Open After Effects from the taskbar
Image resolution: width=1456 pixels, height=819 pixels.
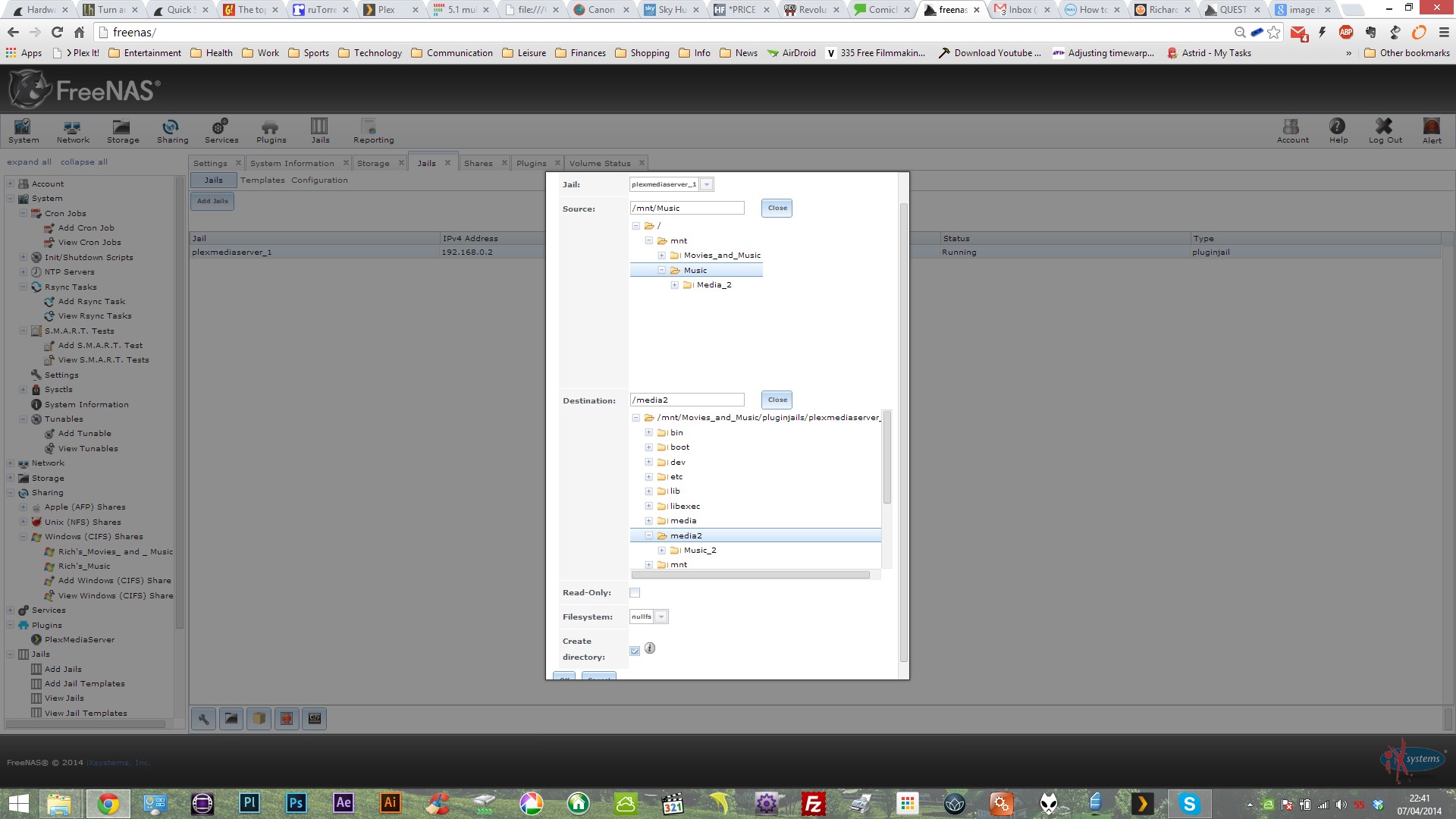tap(343, 803)
